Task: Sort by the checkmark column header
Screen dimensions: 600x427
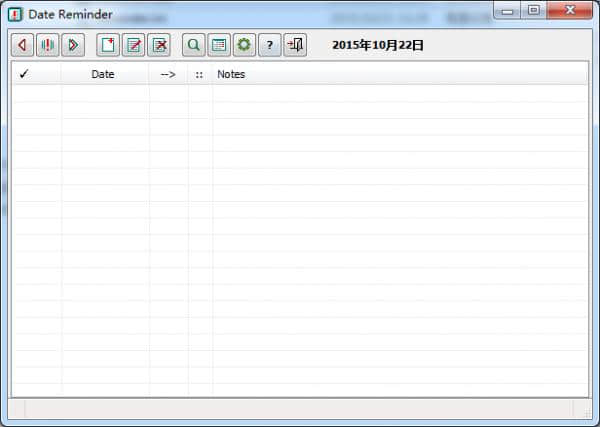Action: (x=24, y=74)
